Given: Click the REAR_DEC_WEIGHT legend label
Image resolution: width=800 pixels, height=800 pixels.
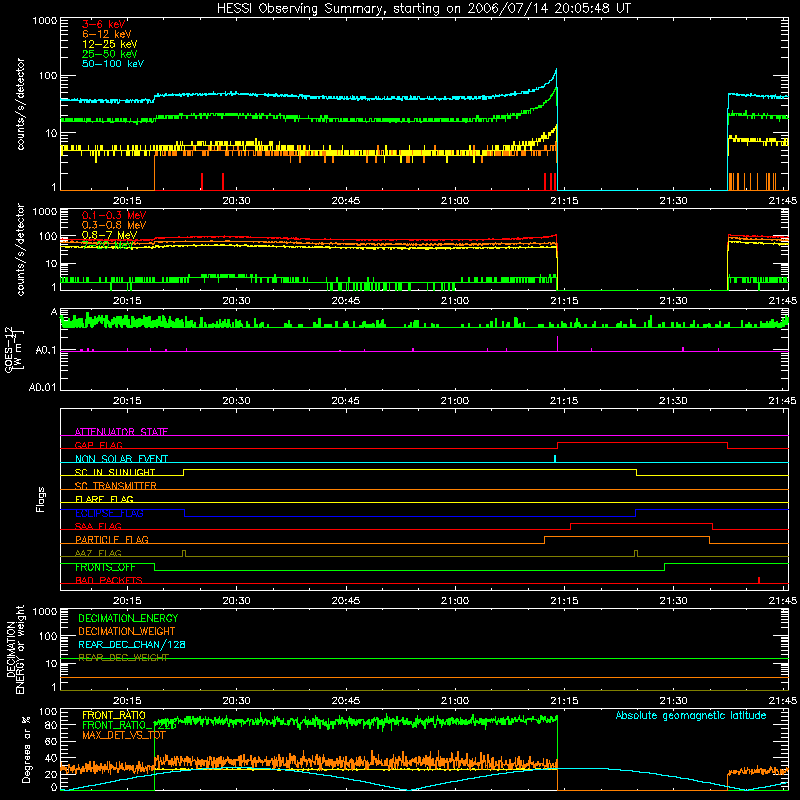Looking at the screenshot, I should click(123, 658).
